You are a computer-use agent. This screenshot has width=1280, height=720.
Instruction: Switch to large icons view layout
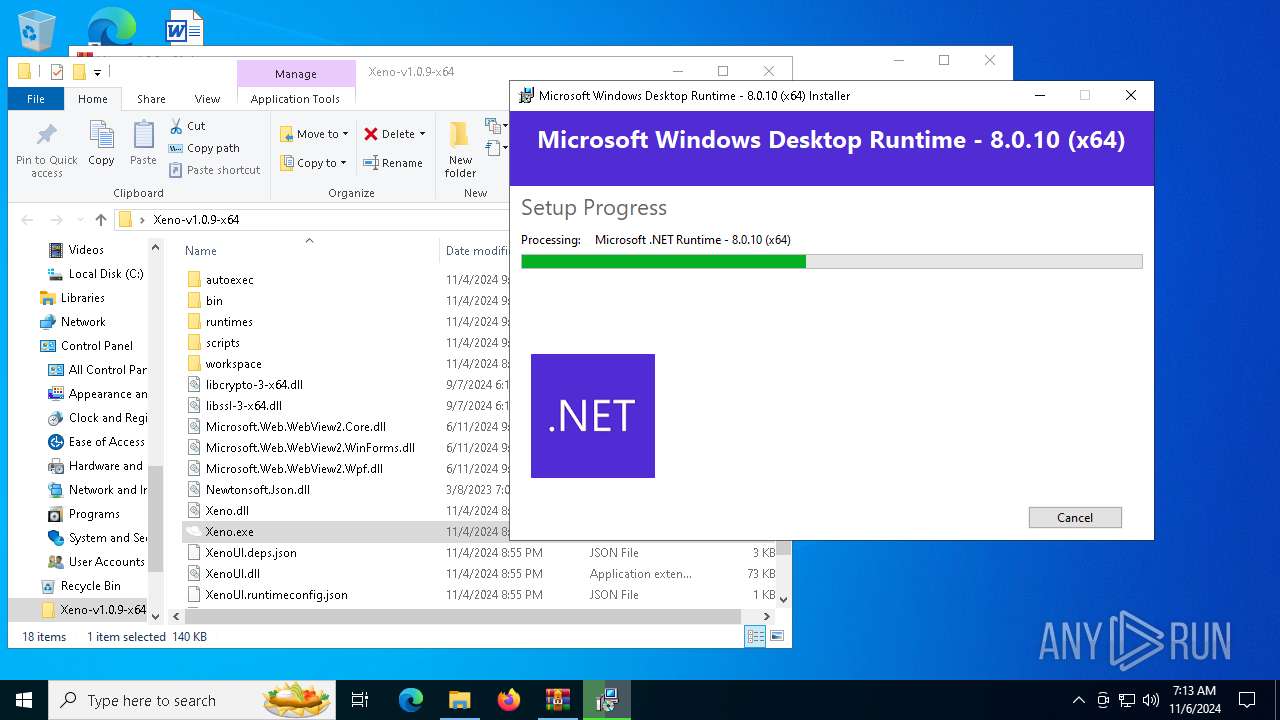pos(777,636)
